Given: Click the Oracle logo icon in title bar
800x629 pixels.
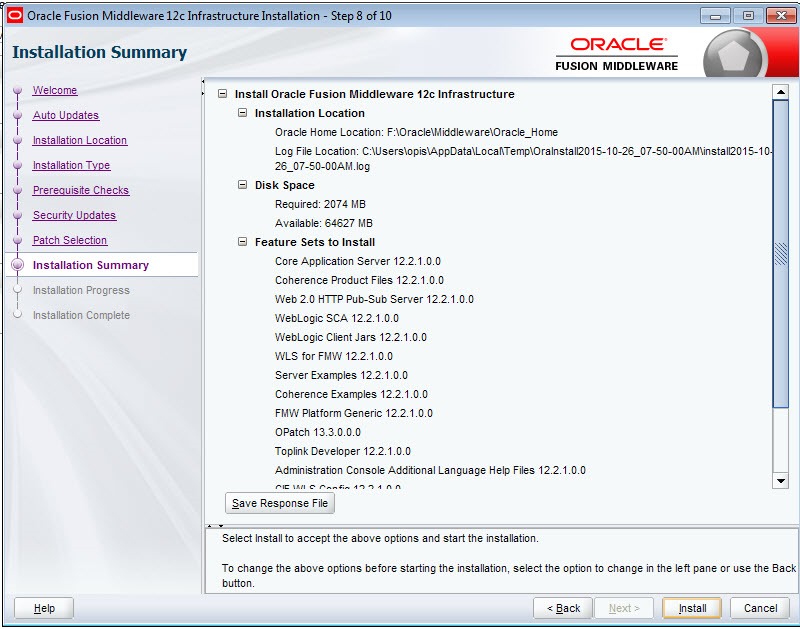Looking at the screenshot, I should (15, 15).
